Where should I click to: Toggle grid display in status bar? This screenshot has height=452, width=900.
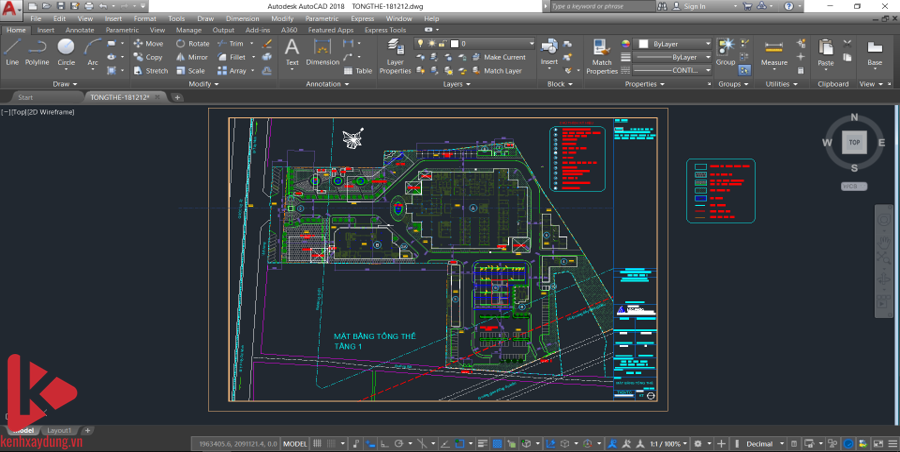pyautogui.click(x=317, y=443)
